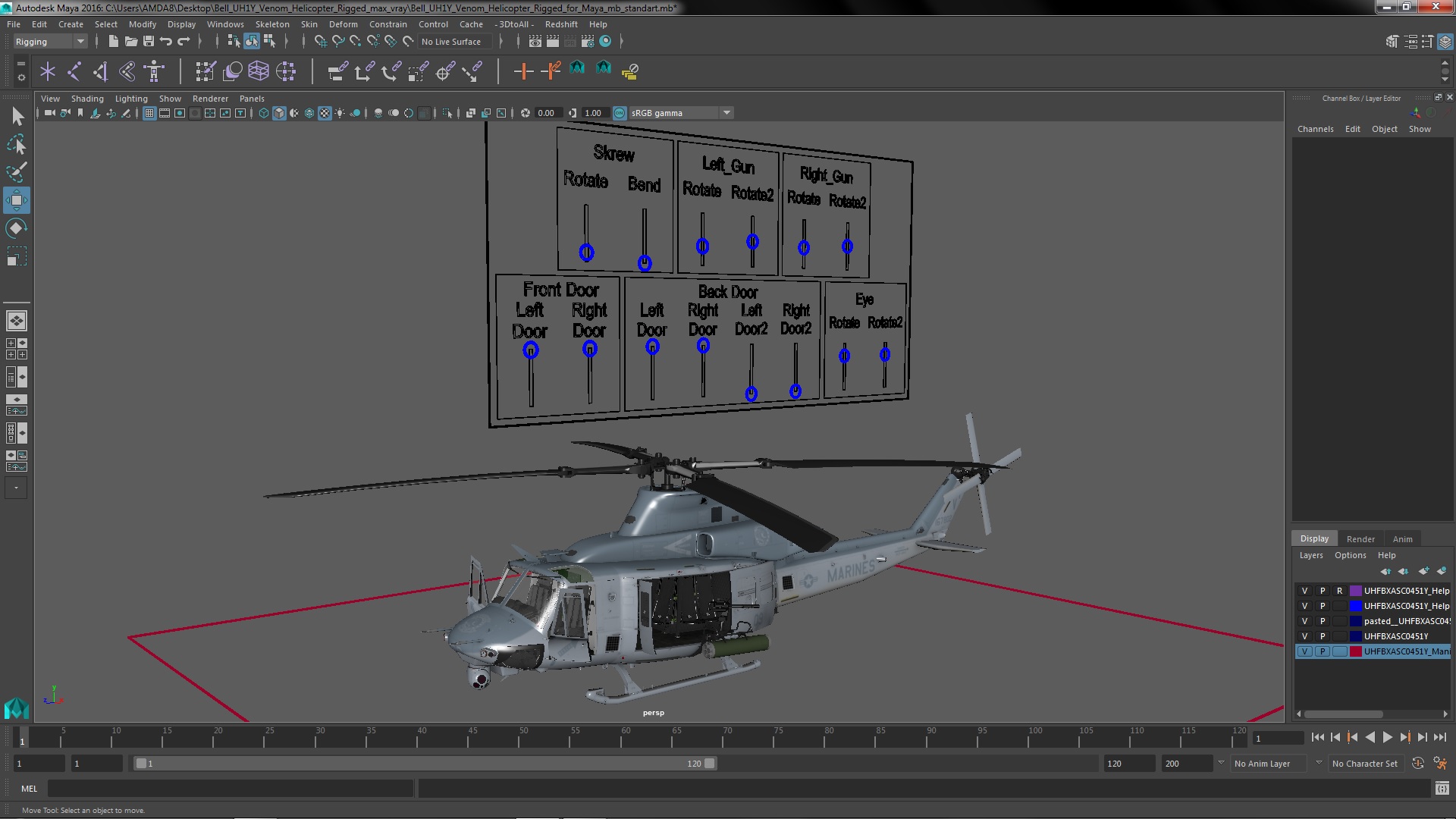The image size is (1456, 819).
Task: Open Render Settings from status line
Action: [x=588, y=42]
